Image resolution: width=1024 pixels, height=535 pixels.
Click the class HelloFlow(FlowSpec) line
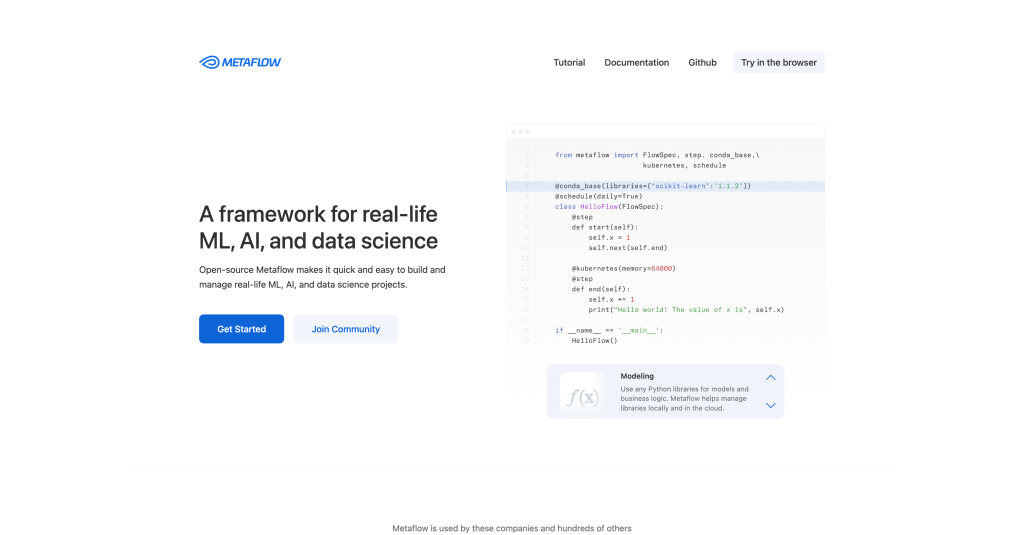pos(609,206)
